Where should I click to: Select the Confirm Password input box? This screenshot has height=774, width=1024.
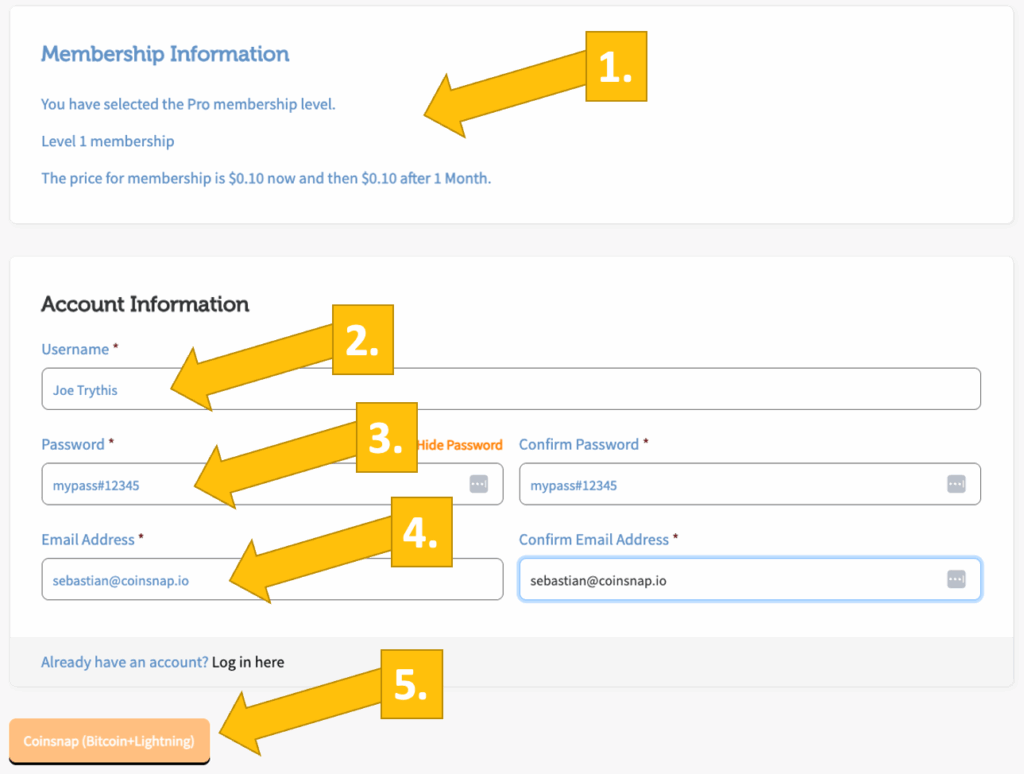tap(730, 485)
